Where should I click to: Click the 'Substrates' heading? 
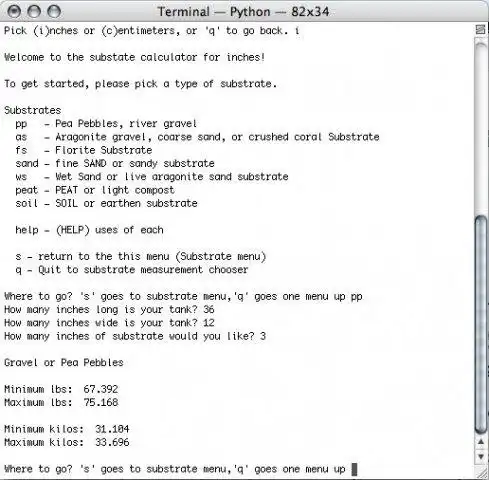tap(33, 110)
